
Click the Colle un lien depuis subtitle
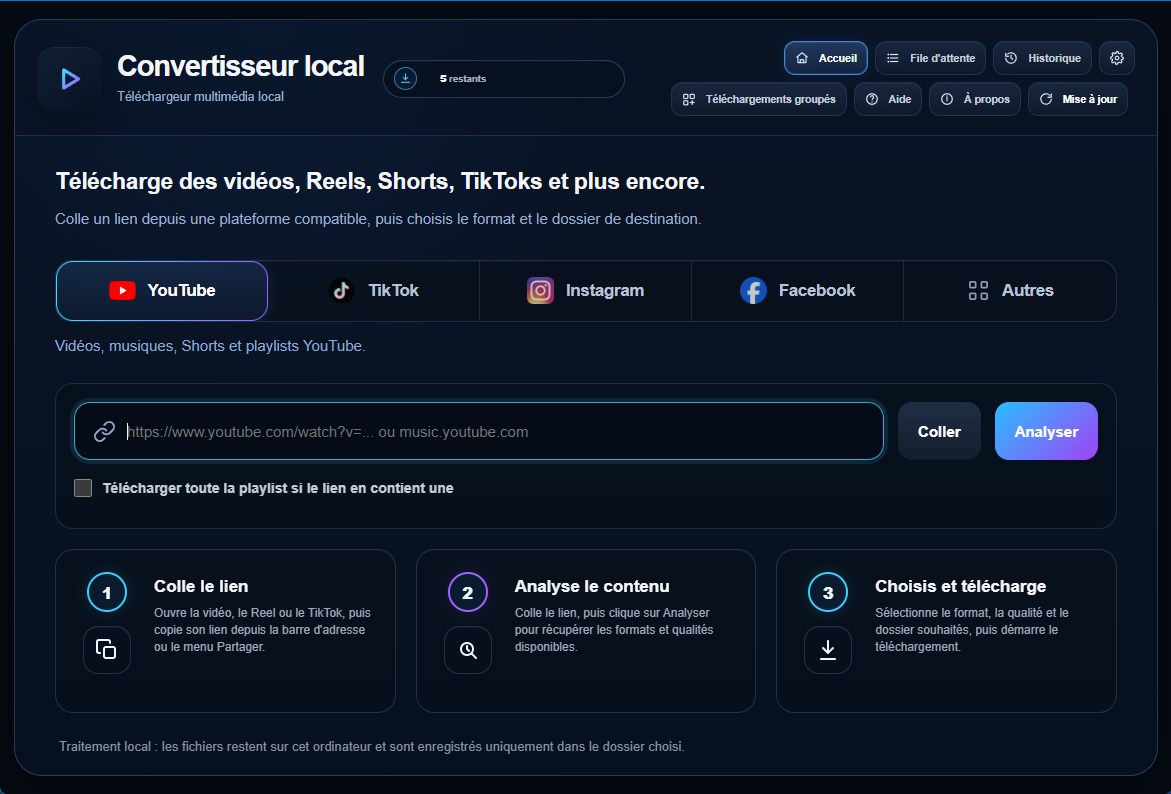click(378, 219)
